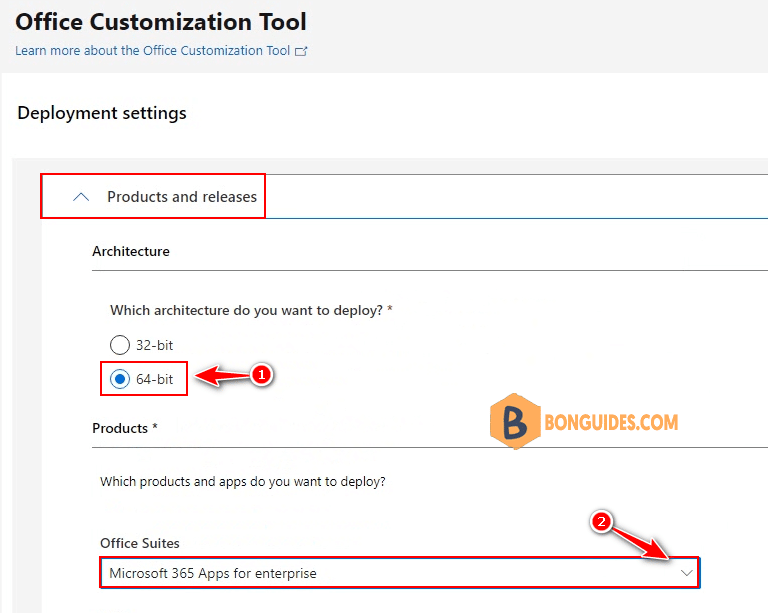768x613 pixels.
Task: Click the 32-bit option label text
Action: (x=154, y=345)
